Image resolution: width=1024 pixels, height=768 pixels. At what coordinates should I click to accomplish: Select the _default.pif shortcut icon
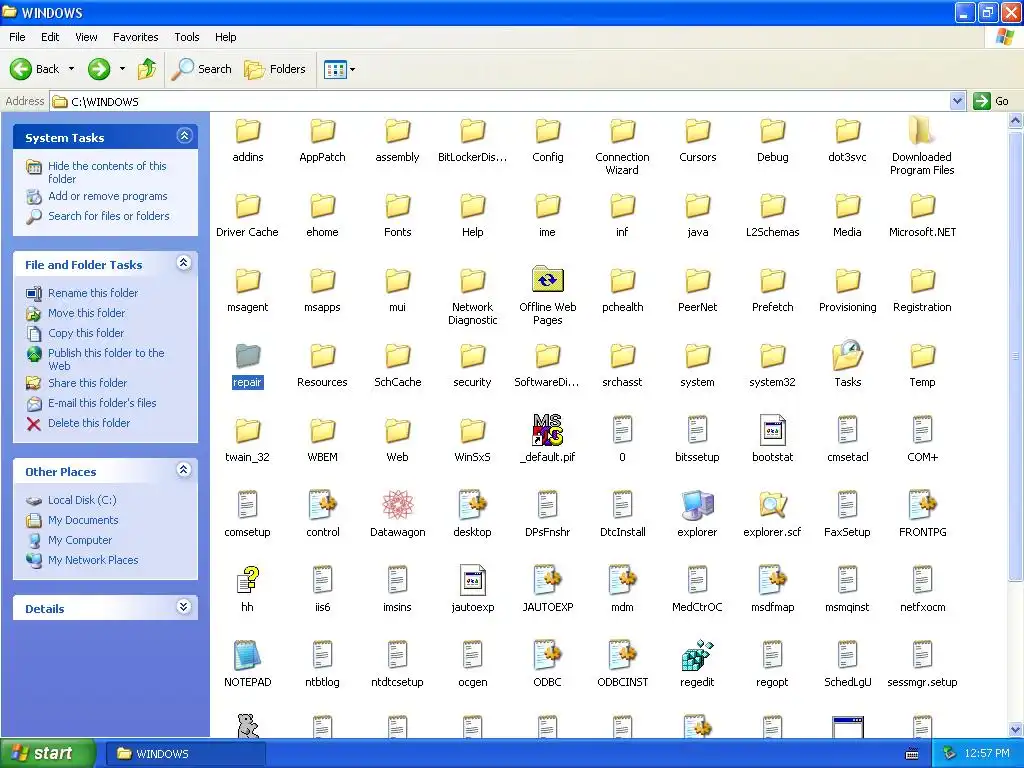coord(547,430)
